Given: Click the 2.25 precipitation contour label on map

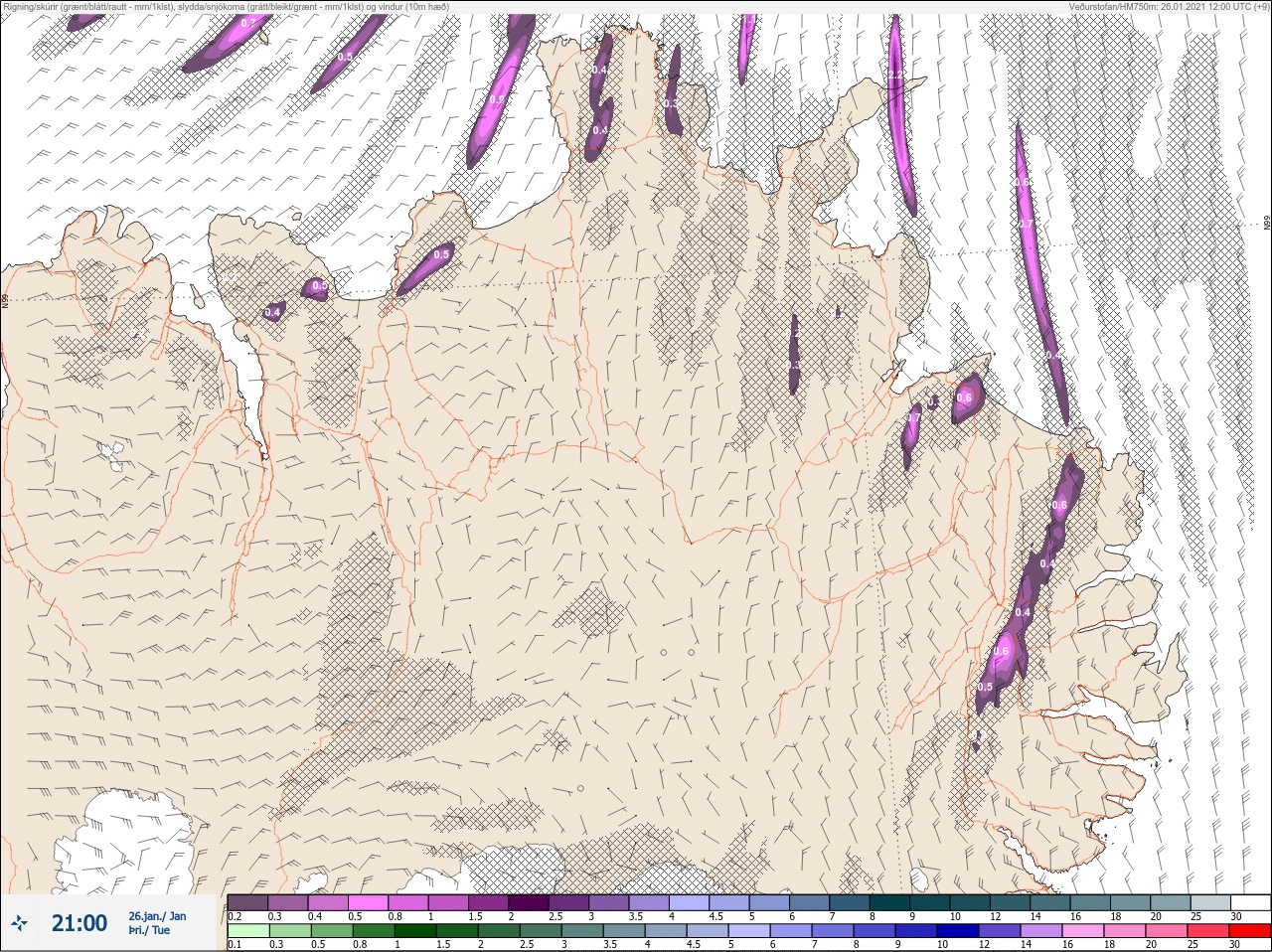Looking at the screenshot, I should [x=895, y=76].
